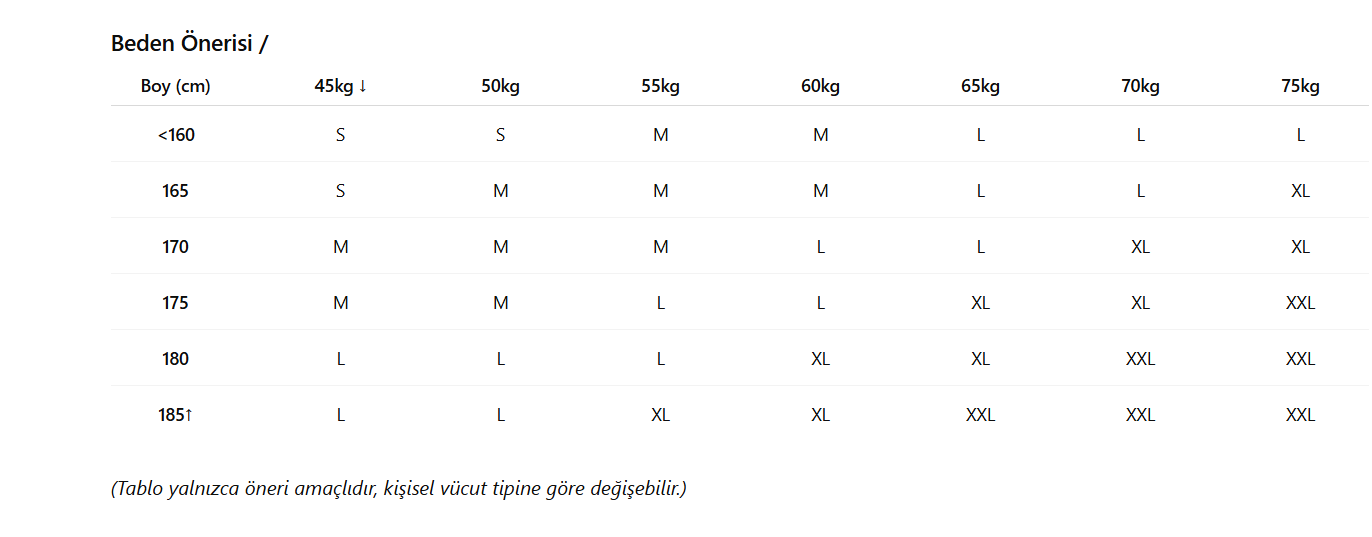This screenshot has height=537, width=1372.
Task: Select the 175 height row label
Action: [x=176, y=303]
